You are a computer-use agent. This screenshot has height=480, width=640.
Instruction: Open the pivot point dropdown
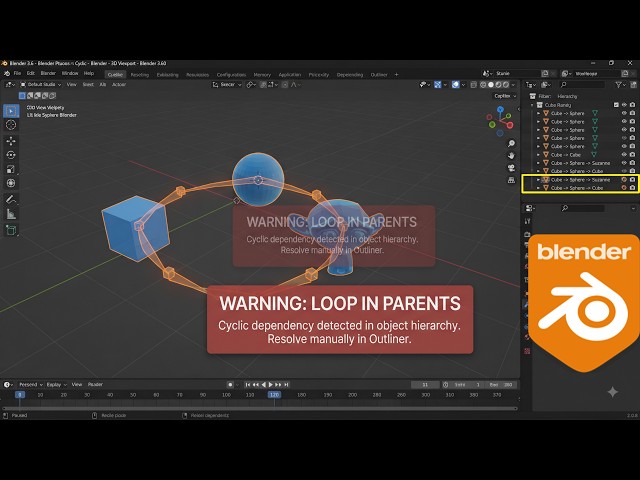251,84
